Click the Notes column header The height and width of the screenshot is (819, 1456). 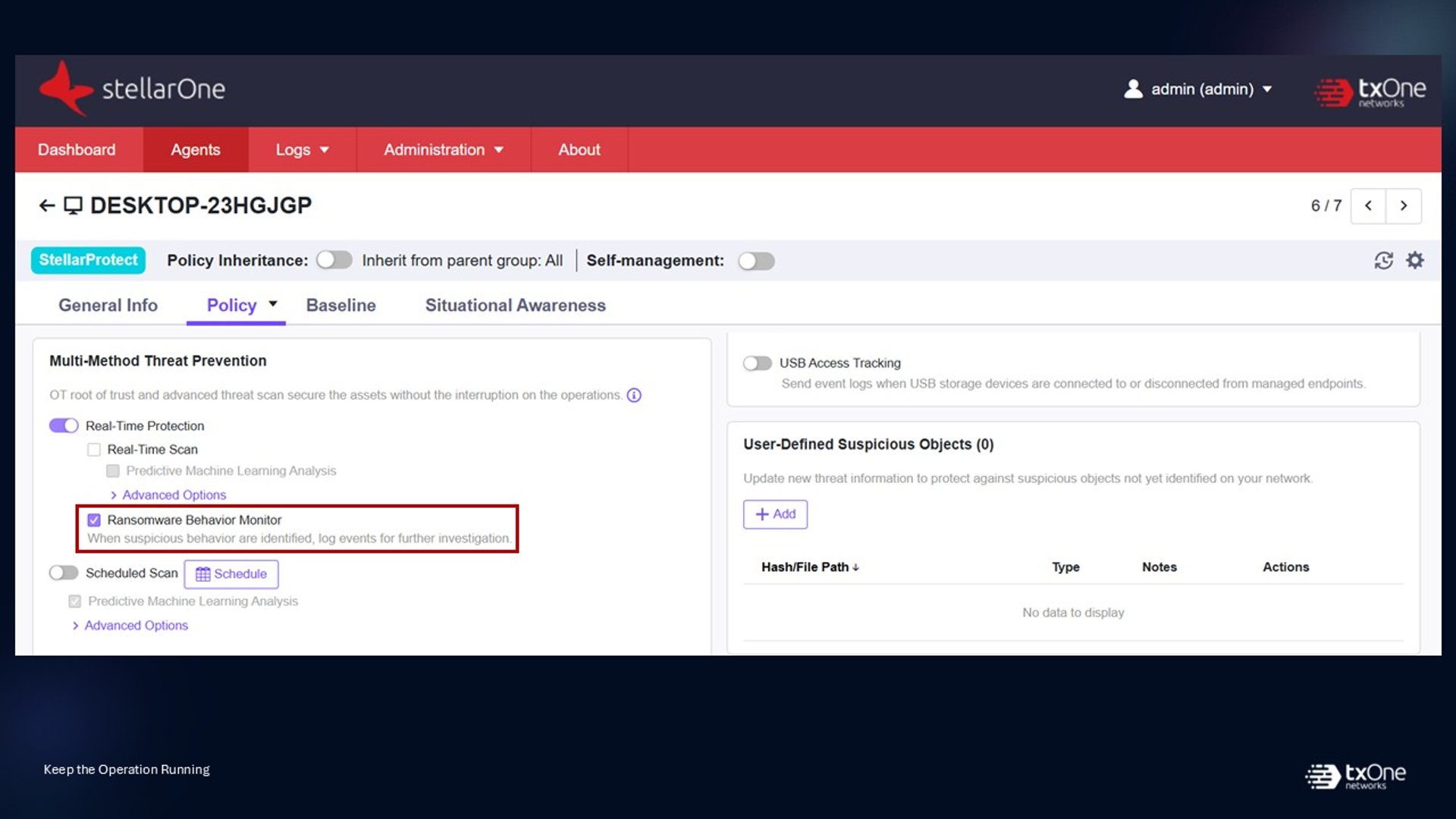pos(1159,567)
